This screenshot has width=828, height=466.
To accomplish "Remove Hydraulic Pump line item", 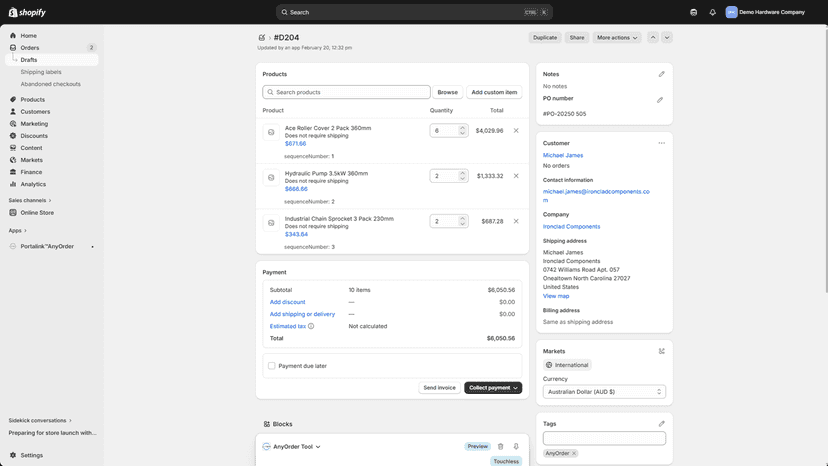I will tap(516, 176).
